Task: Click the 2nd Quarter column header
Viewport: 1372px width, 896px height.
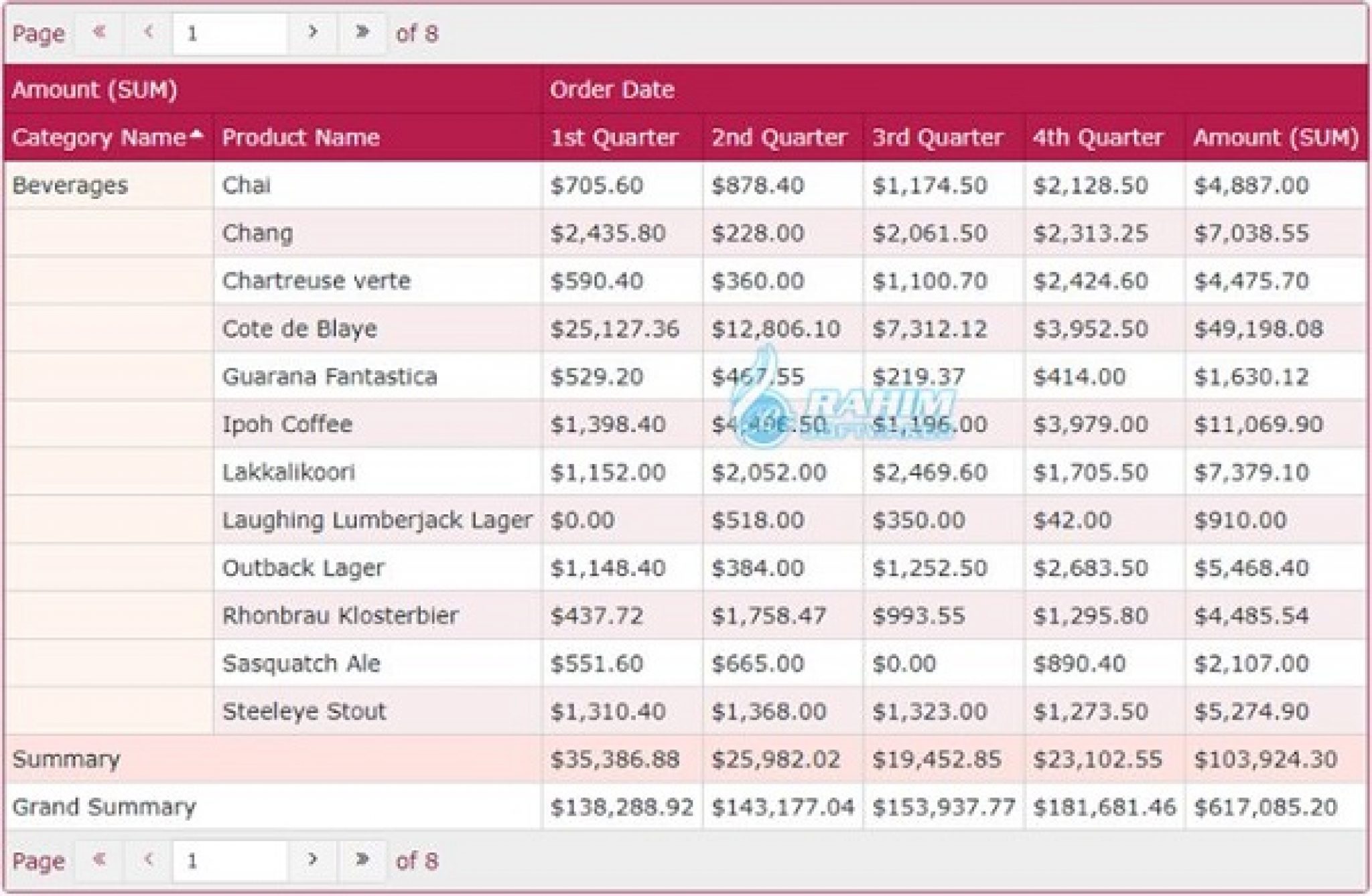Action: 778,138
